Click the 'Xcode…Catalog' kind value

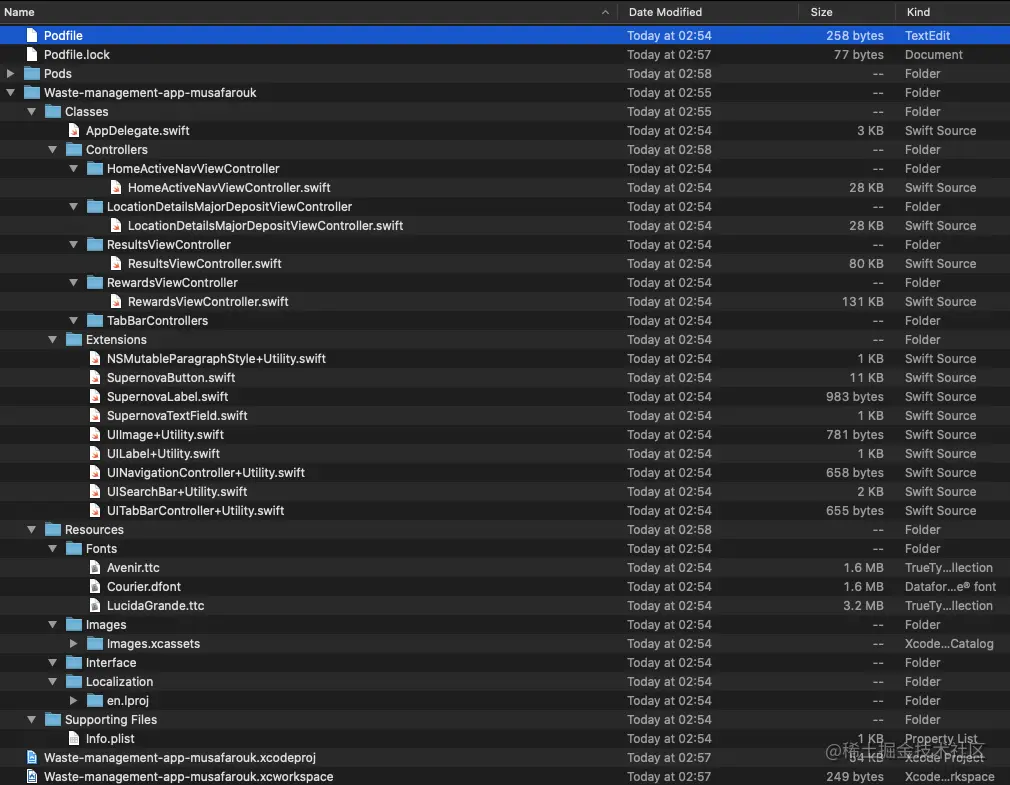[x=949, y=643]
